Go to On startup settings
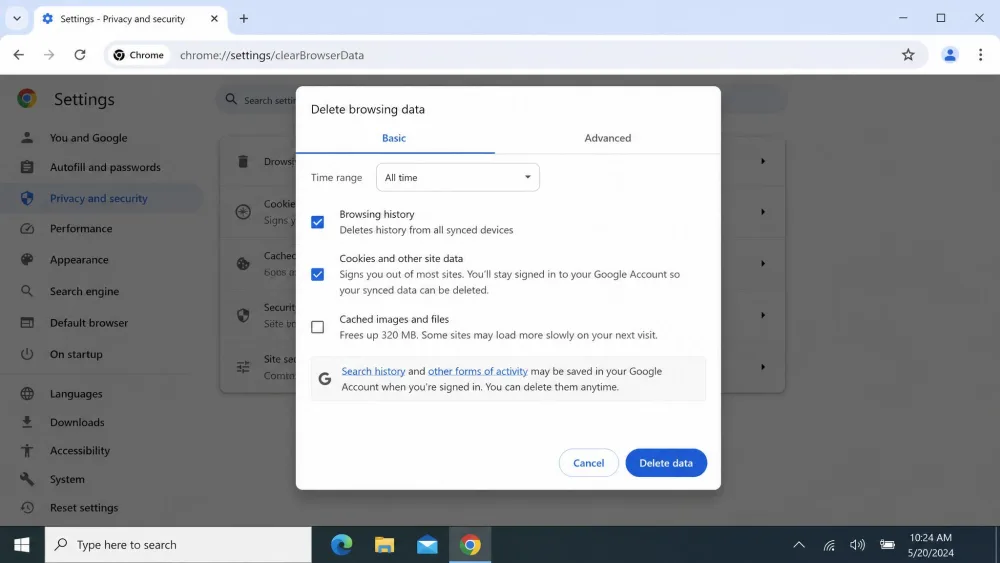This screenshot has height=563, width=1000. click(x=76, y=354)
